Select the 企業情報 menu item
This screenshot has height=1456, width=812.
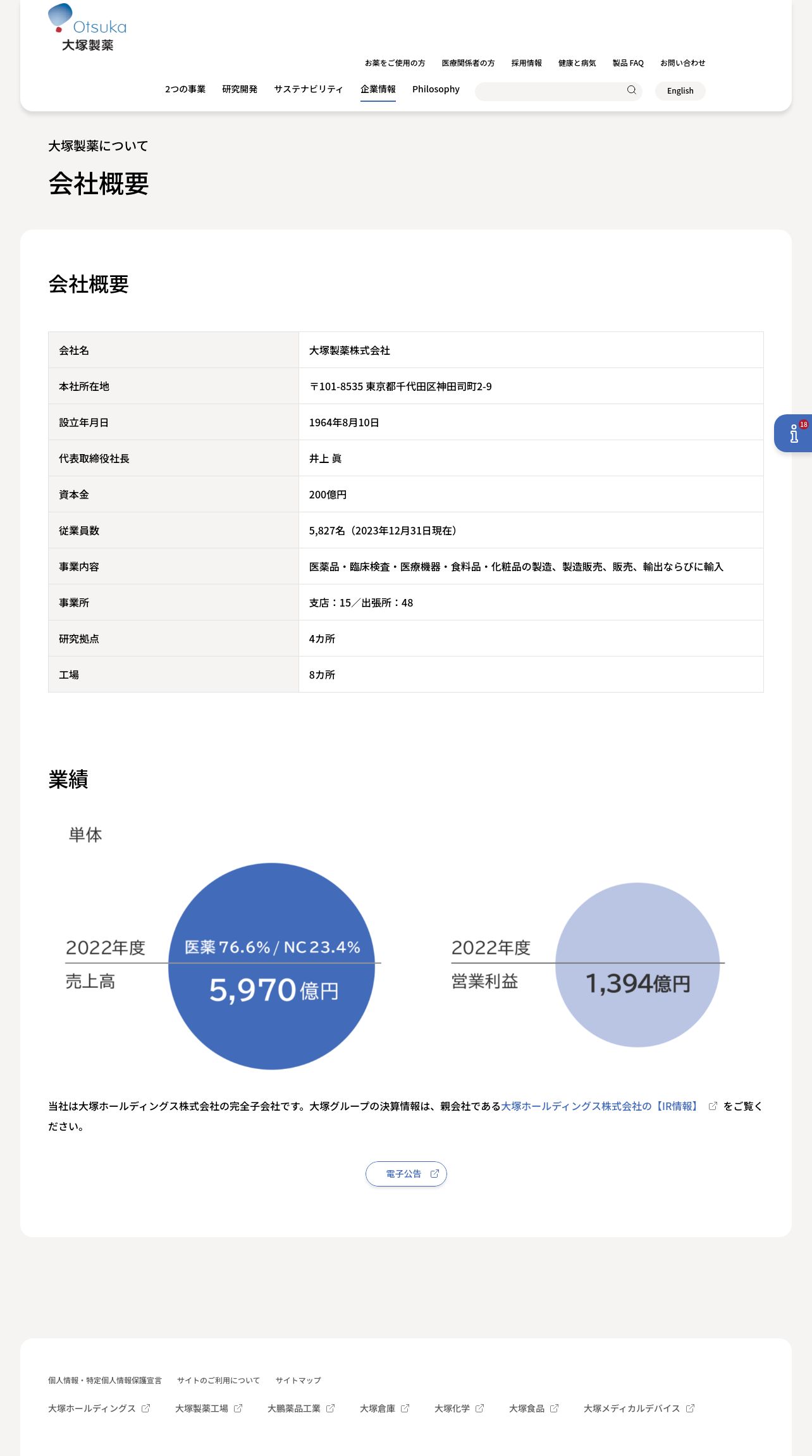378,89
